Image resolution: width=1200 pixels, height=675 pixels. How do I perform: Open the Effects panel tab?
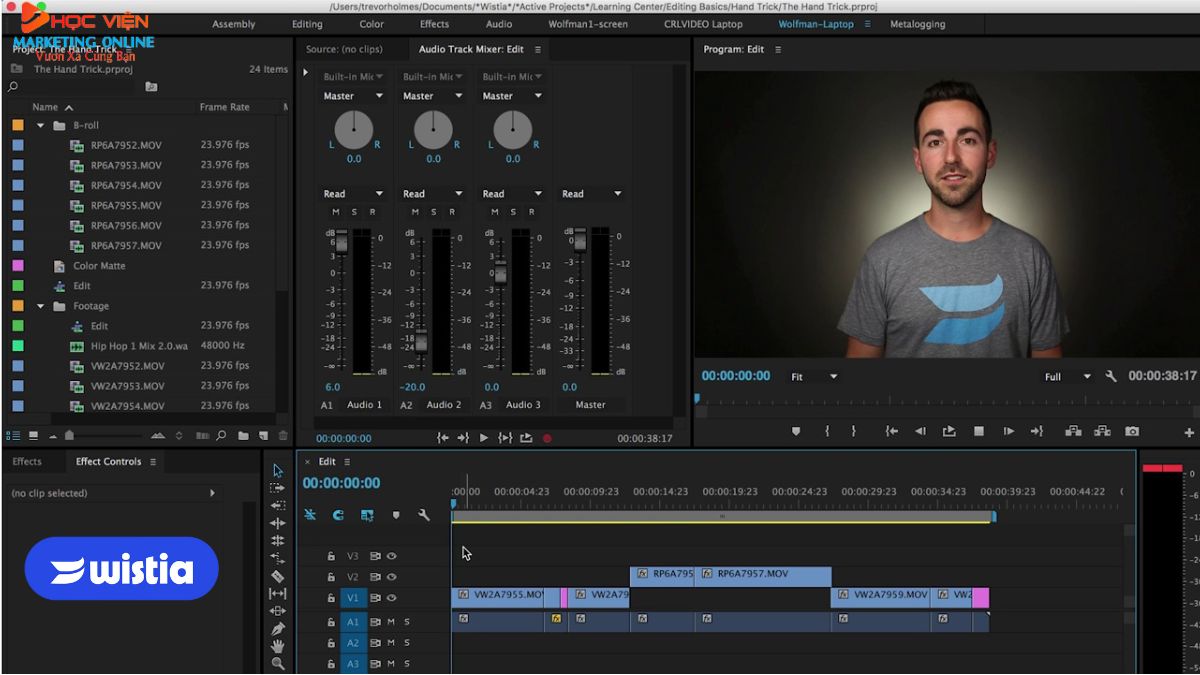pyautogui.click(x=27, y=462)
